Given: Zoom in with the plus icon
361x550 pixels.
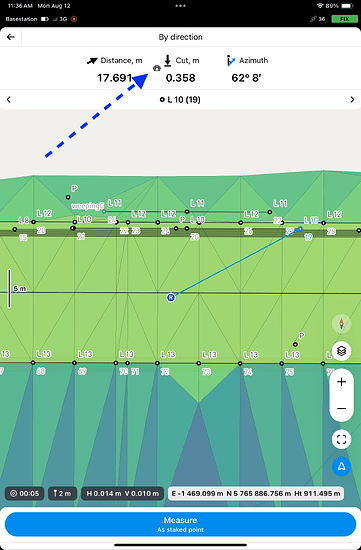Looking at the screenshot, I should 341,382.
